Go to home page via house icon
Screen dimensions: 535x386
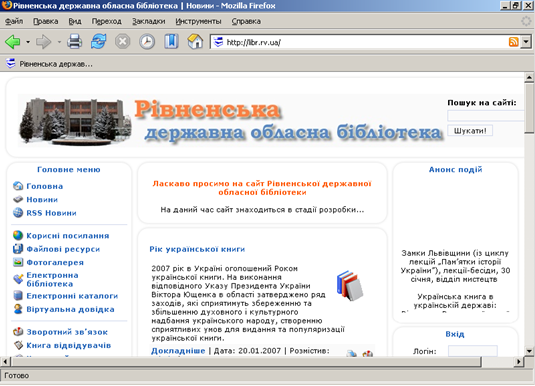196,42
